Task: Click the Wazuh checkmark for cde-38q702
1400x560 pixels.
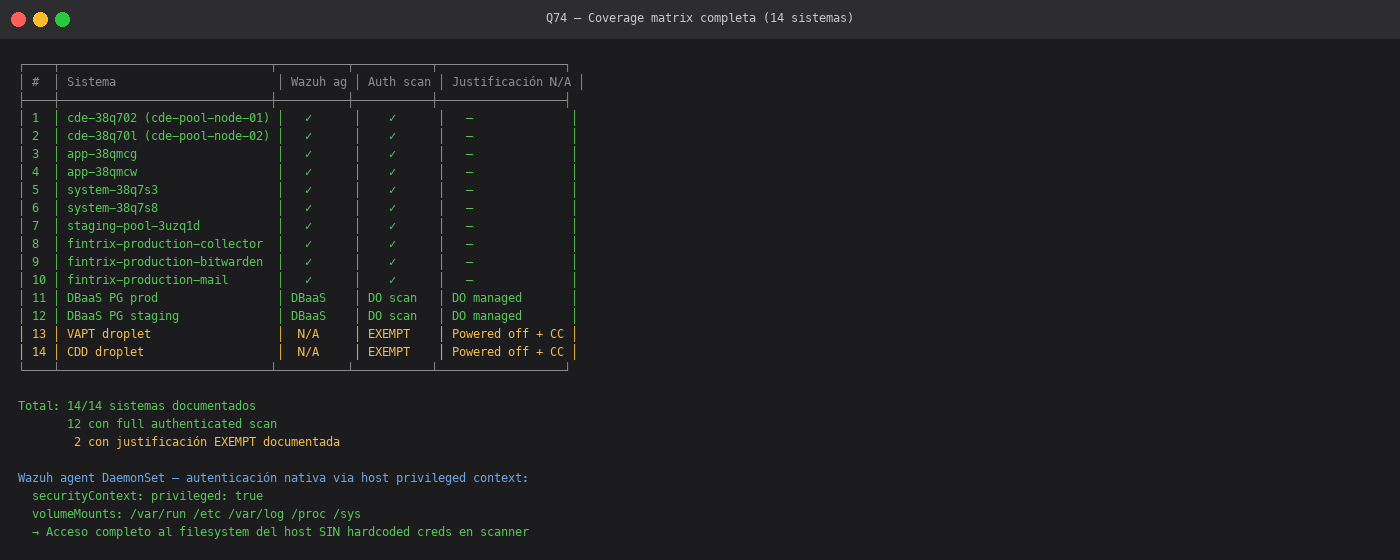Action: click(x=308, y=118)
